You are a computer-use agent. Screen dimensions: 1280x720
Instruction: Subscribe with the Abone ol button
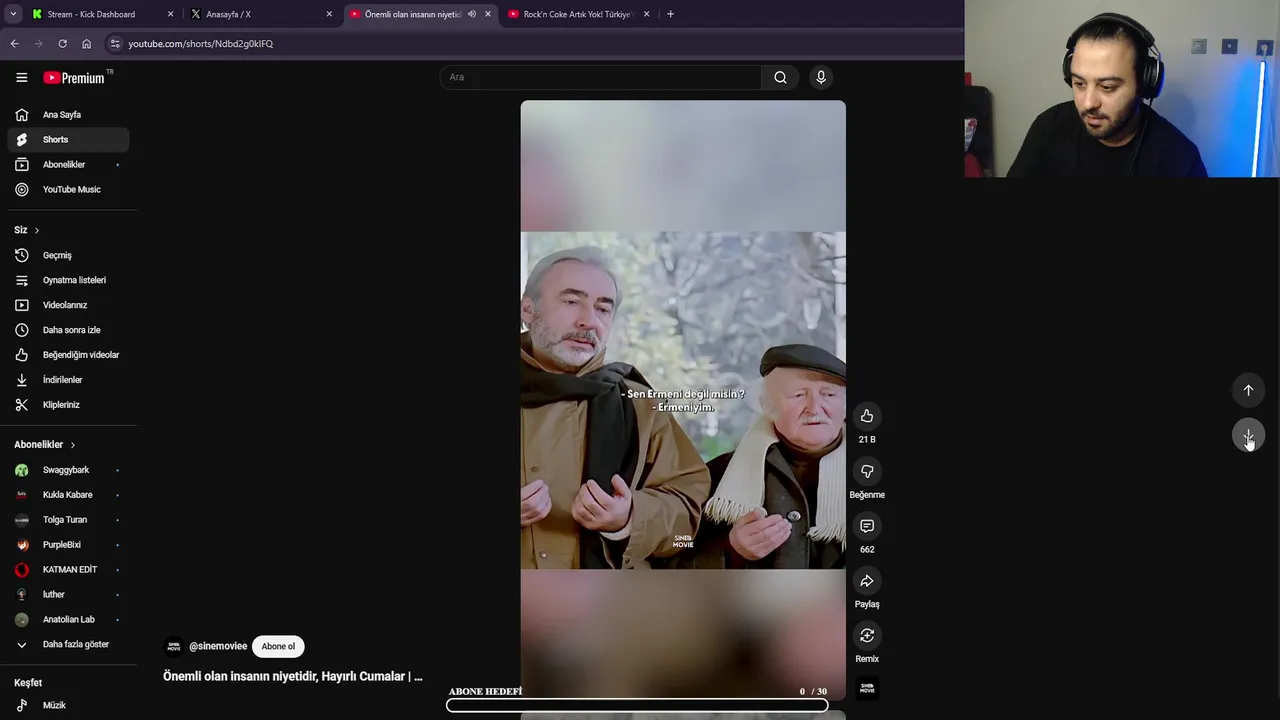278,646
